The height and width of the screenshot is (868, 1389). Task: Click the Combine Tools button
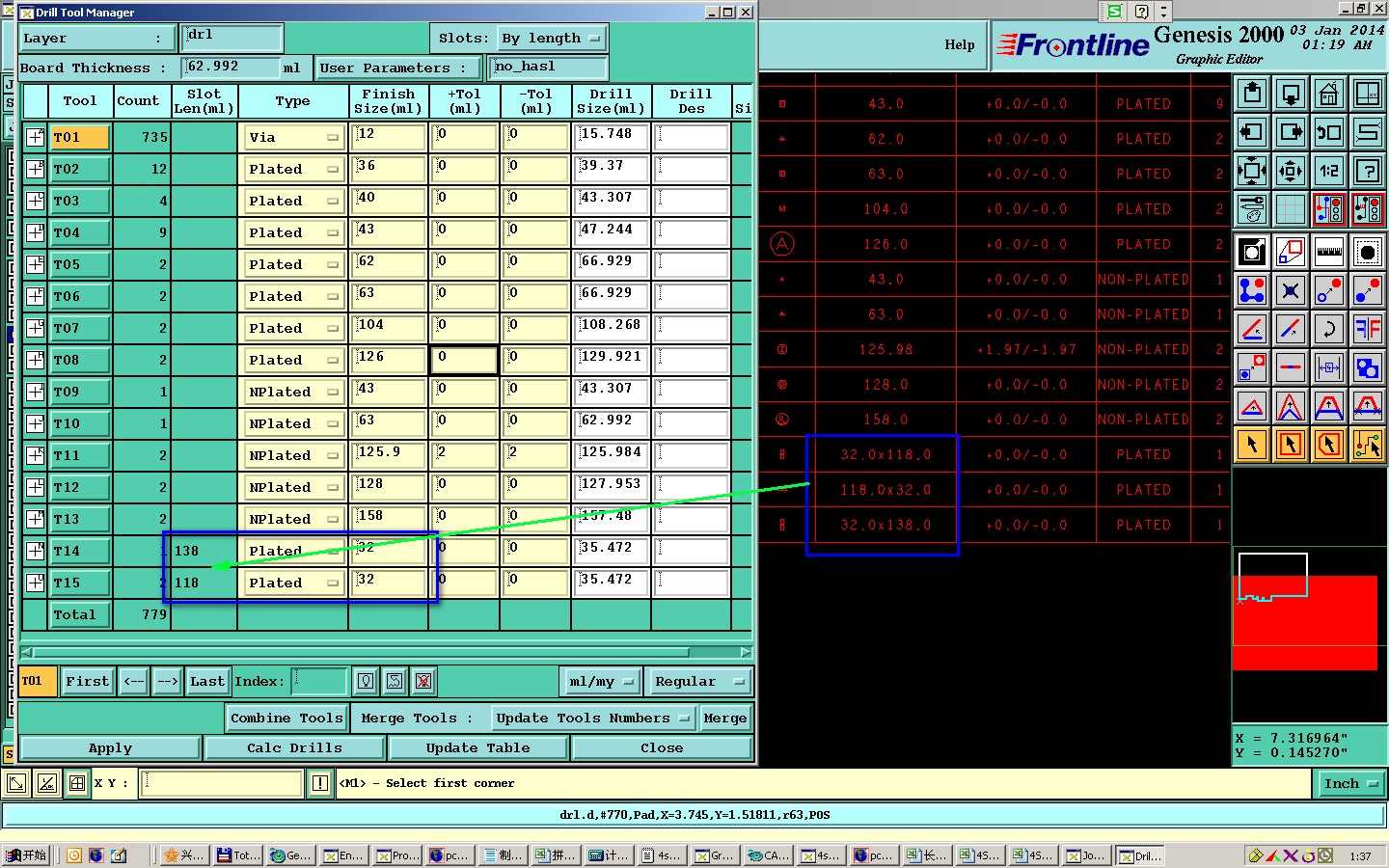(x=286, y=718)
